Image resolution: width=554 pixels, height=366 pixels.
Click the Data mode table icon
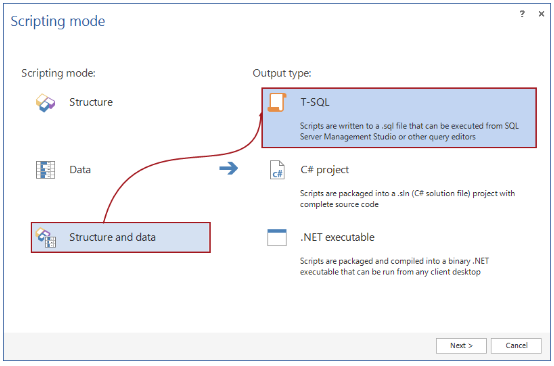(45, 170)
